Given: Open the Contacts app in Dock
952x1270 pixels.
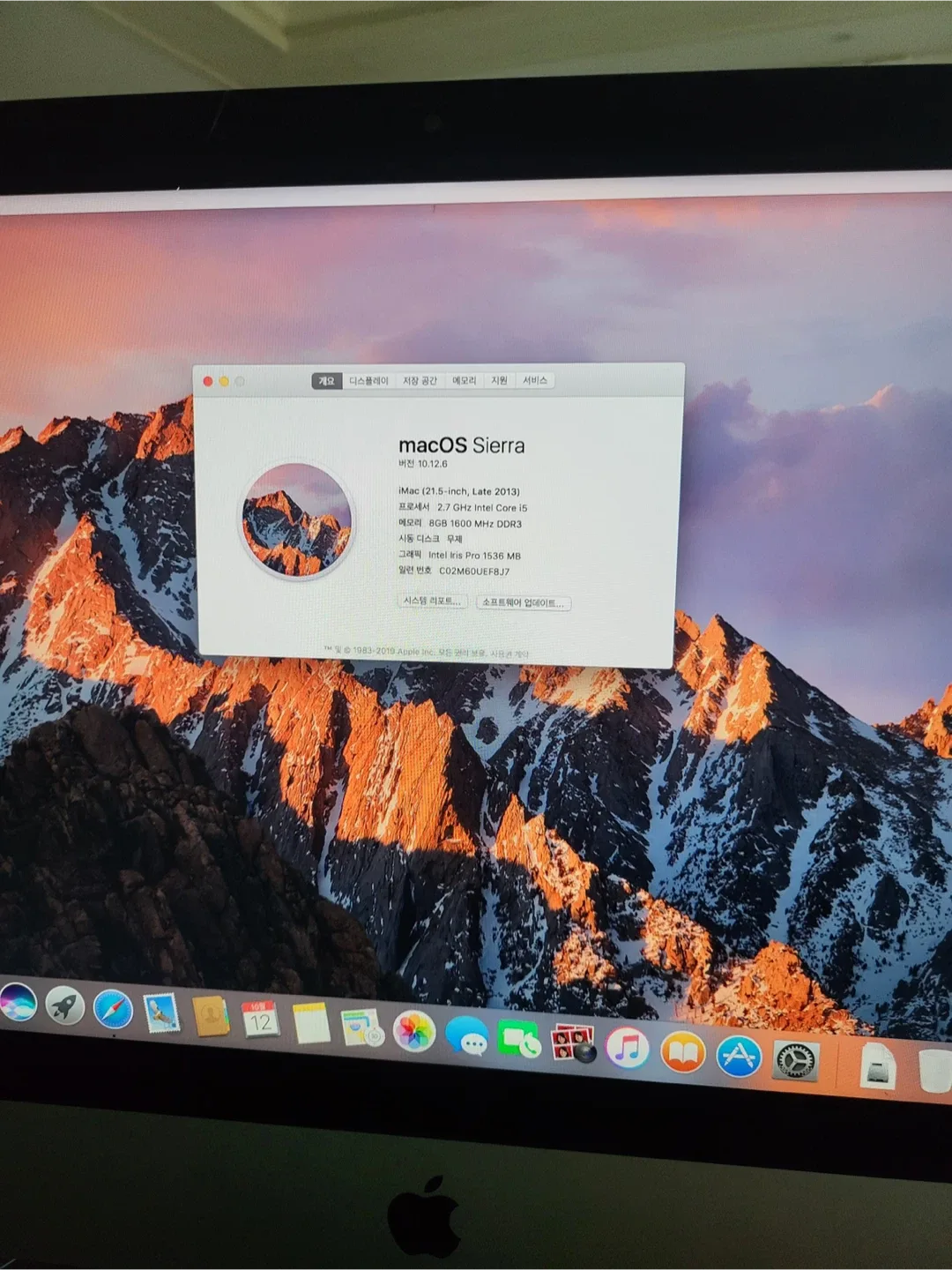Looking at the screenshot, I should (x=211, y=1017).
